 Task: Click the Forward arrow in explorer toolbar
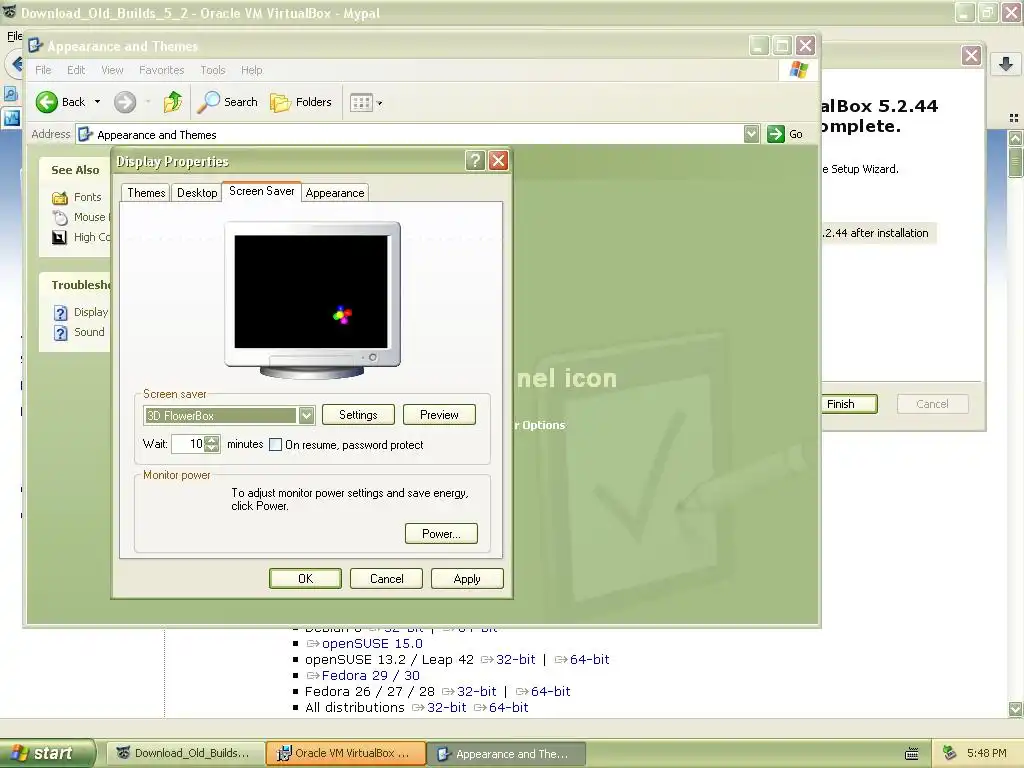click(125, 102)
